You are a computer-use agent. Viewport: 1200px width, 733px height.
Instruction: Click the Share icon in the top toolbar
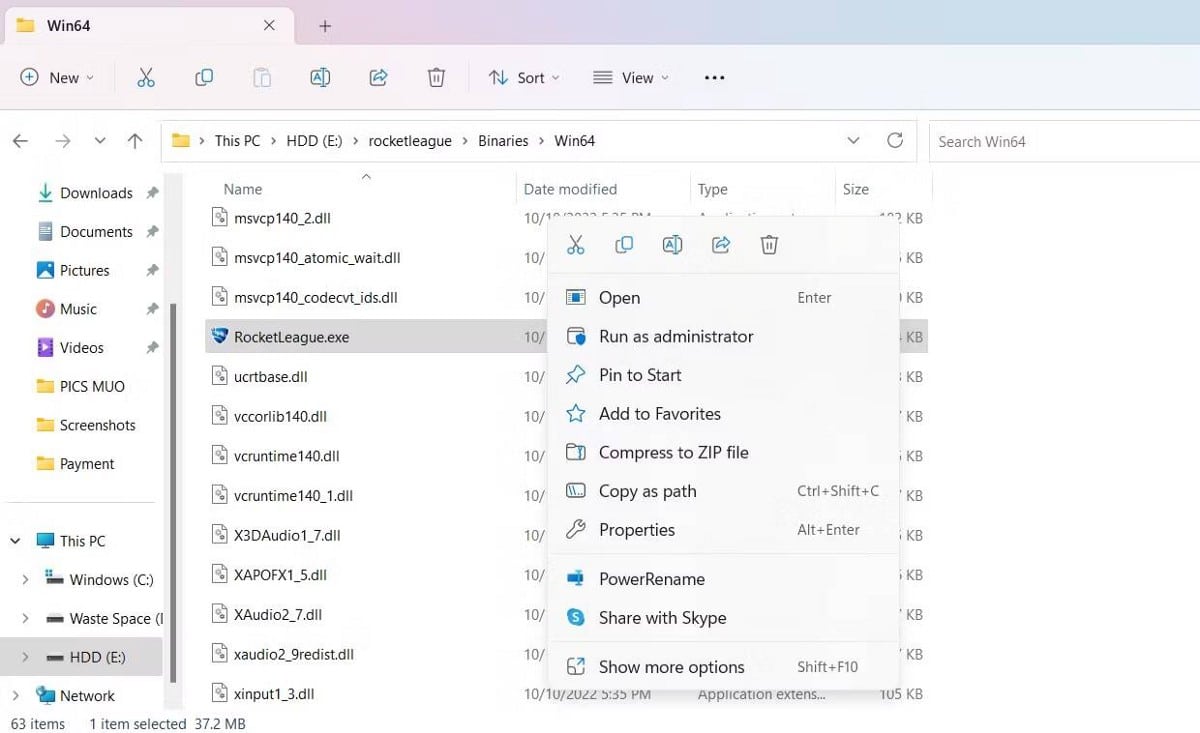click(378, 78)
